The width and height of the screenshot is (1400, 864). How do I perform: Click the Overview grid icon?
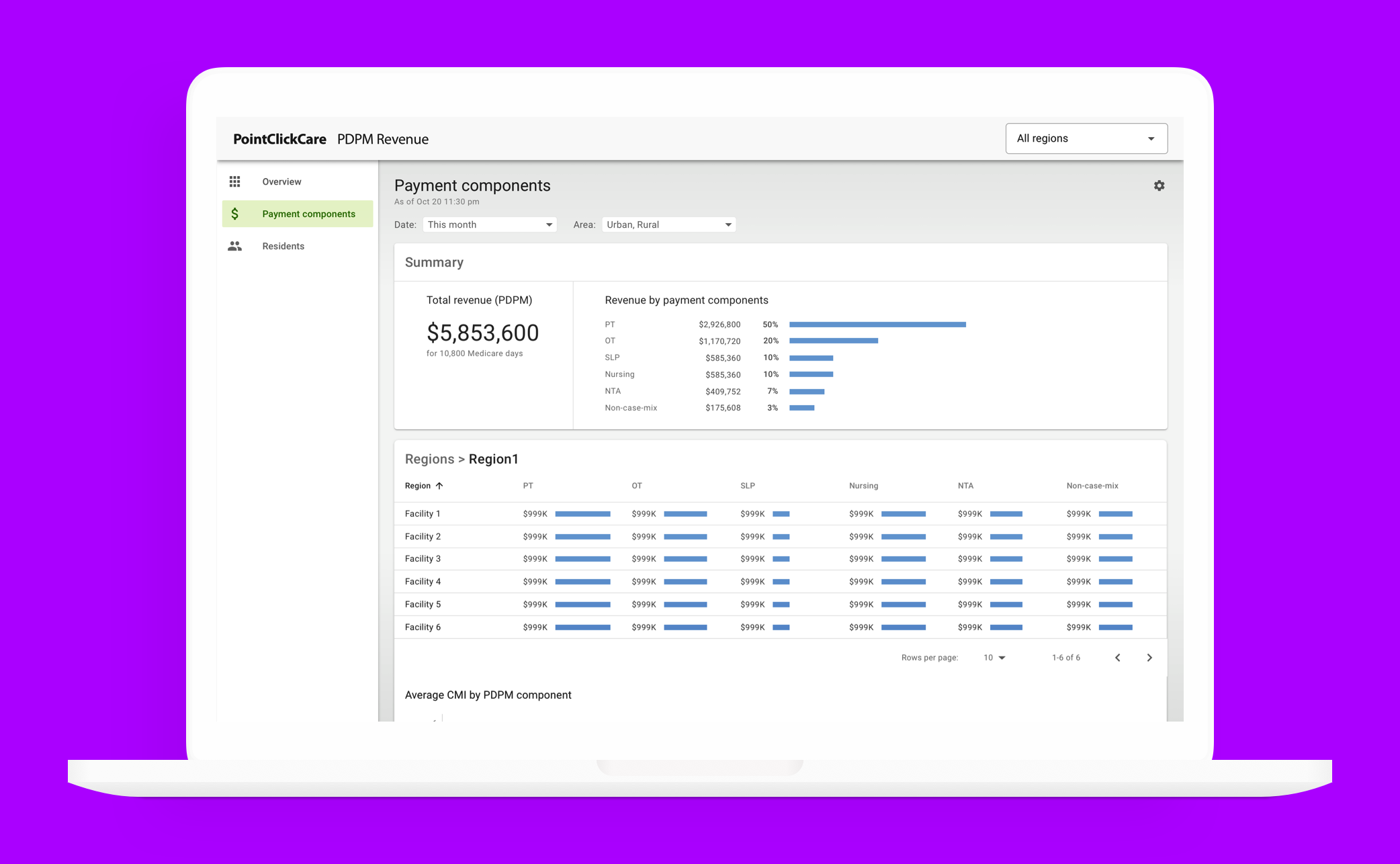pos(234,181)
